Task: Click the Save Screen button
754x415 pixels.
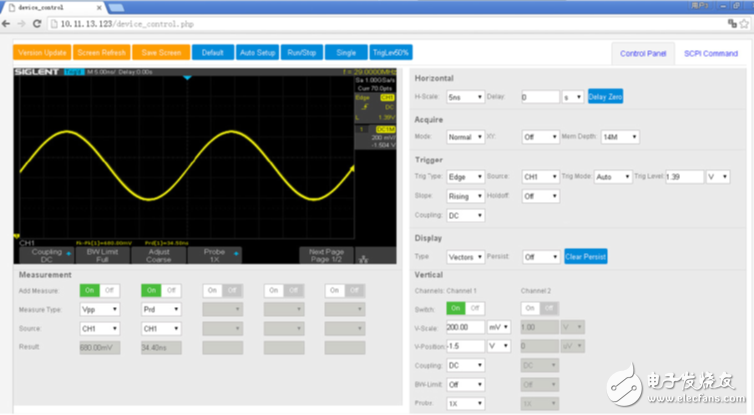Action: click(161, 52)
